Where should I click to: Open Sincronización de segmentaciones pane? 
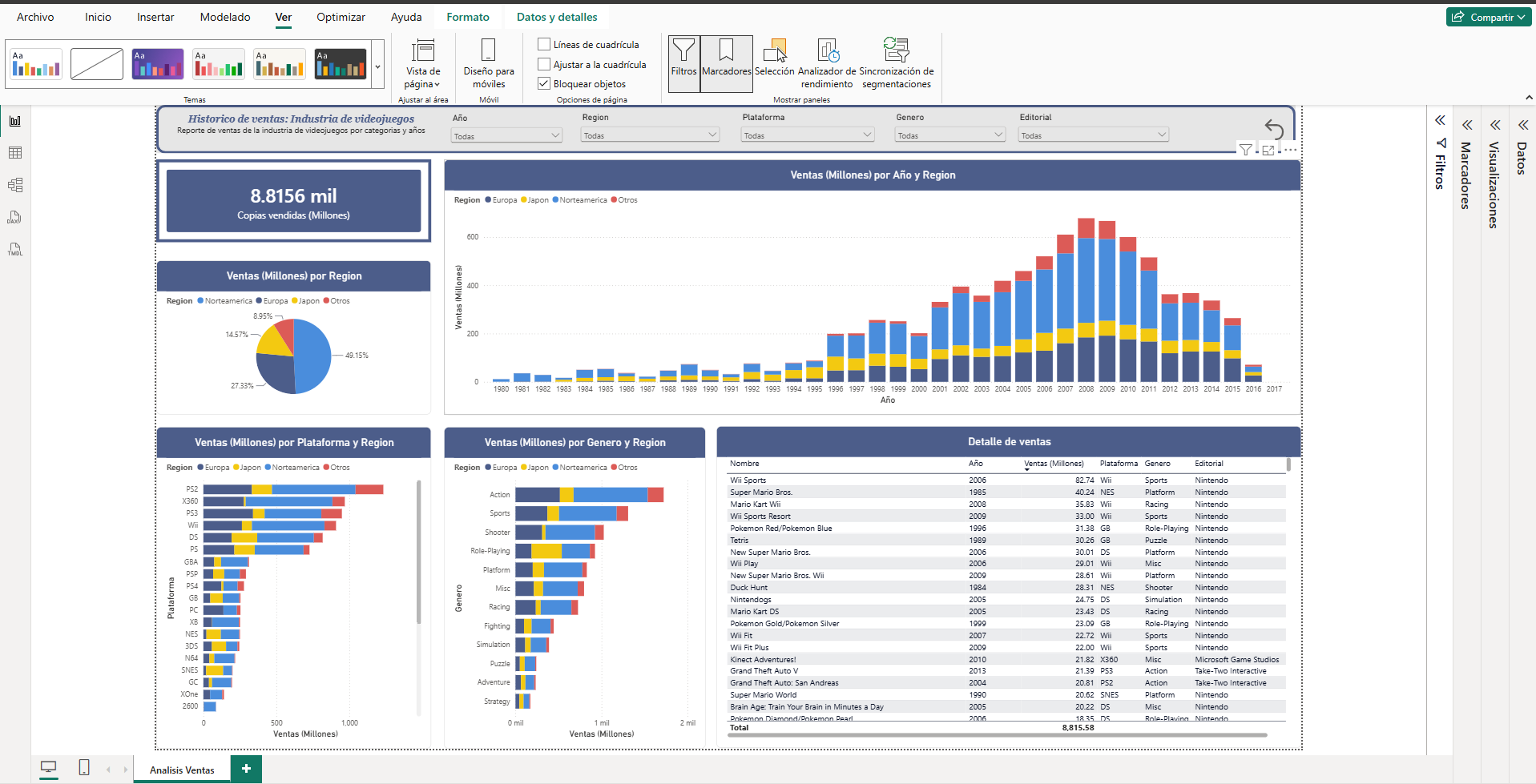[897, 64]
